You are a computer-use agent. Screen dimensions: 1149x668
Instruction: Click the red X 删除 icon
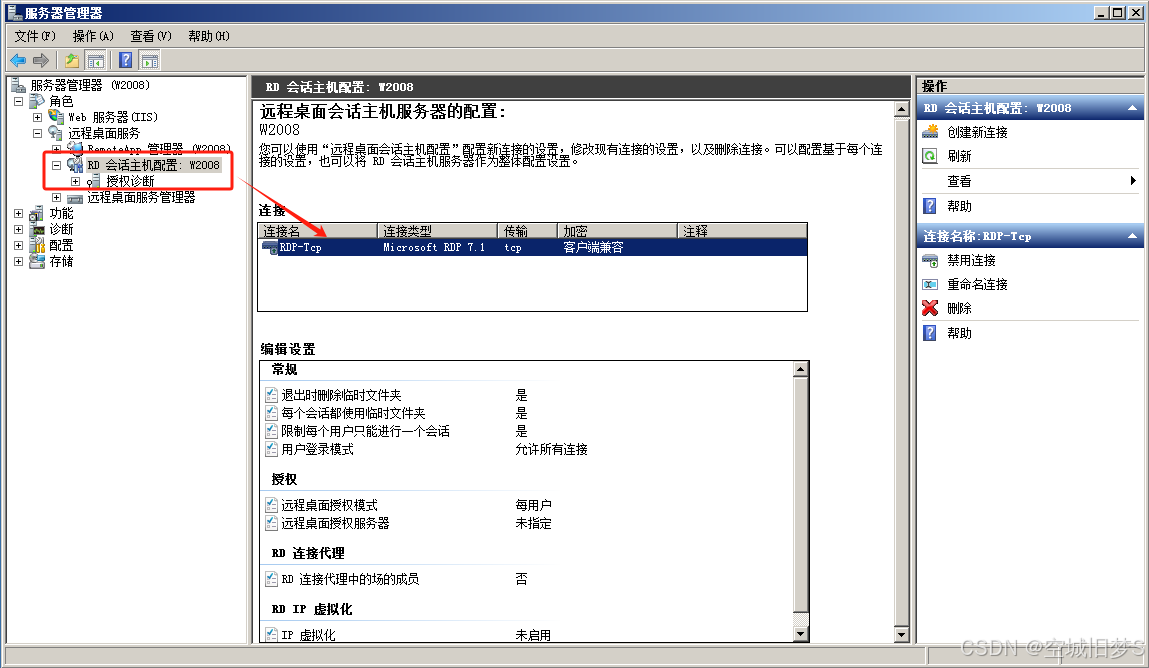pos(929,308)
